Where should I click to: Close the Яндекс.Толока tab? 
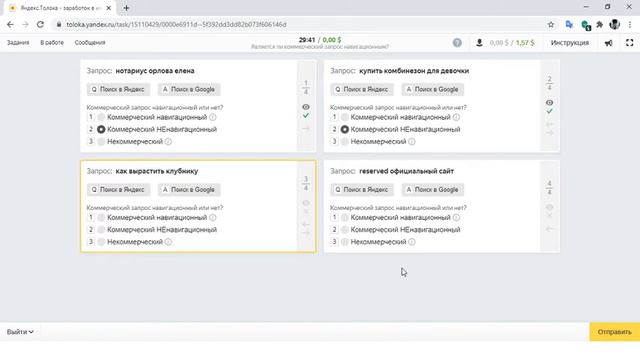tap(109, 8)
